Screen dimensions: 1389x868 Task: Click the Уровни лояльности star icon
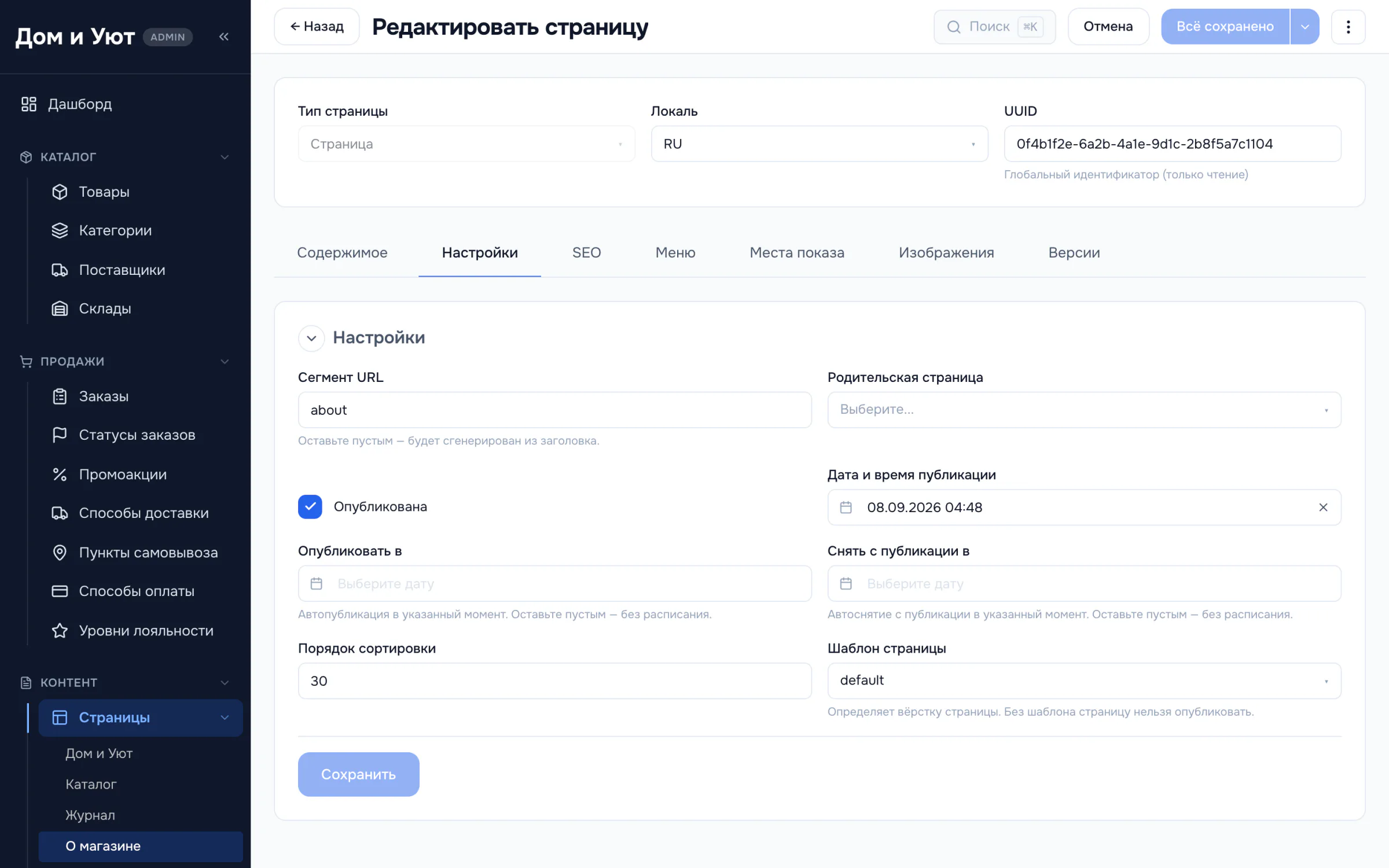coord(60,631)
